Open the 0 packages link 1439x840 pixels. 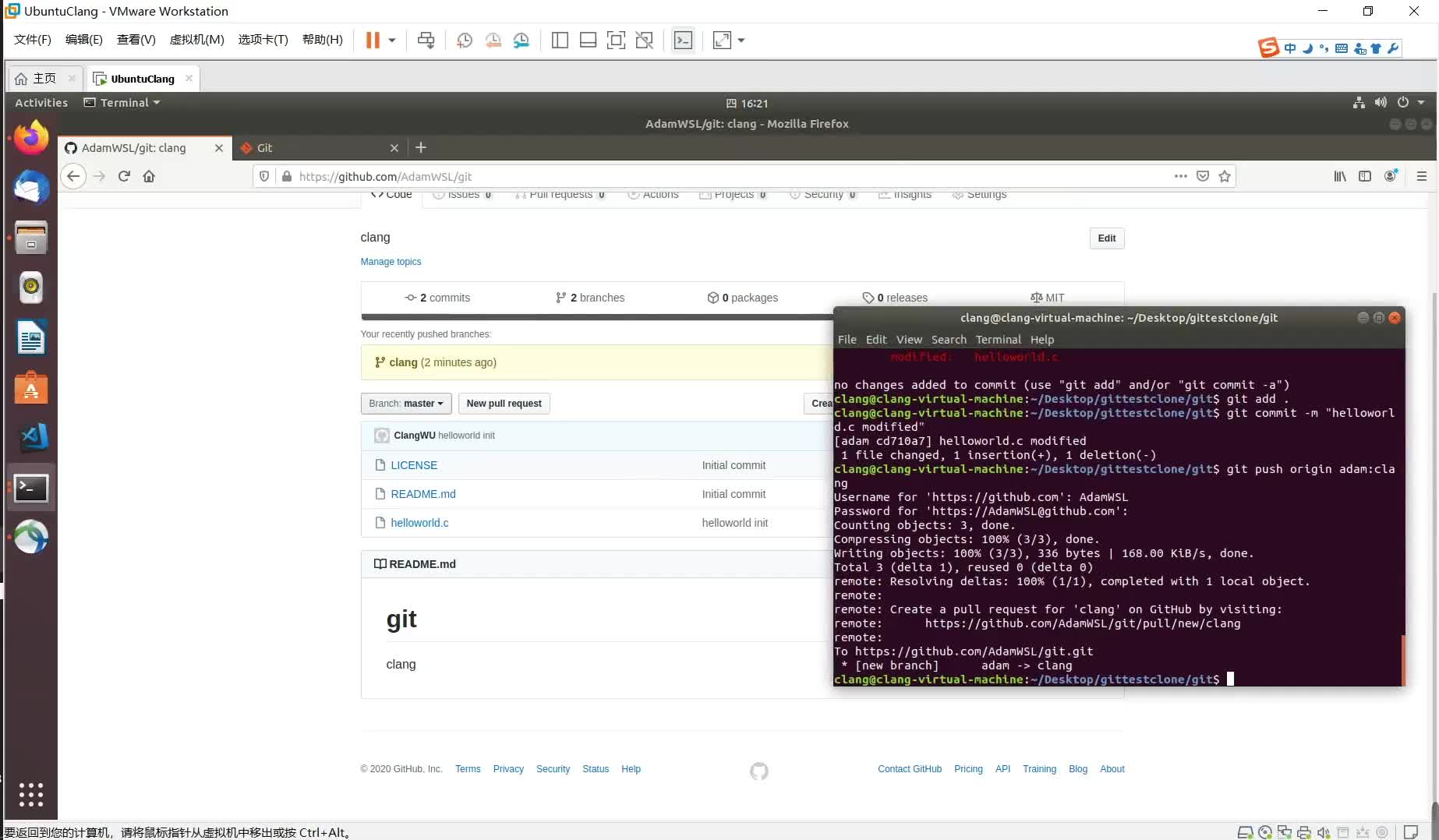pos(742,298)
